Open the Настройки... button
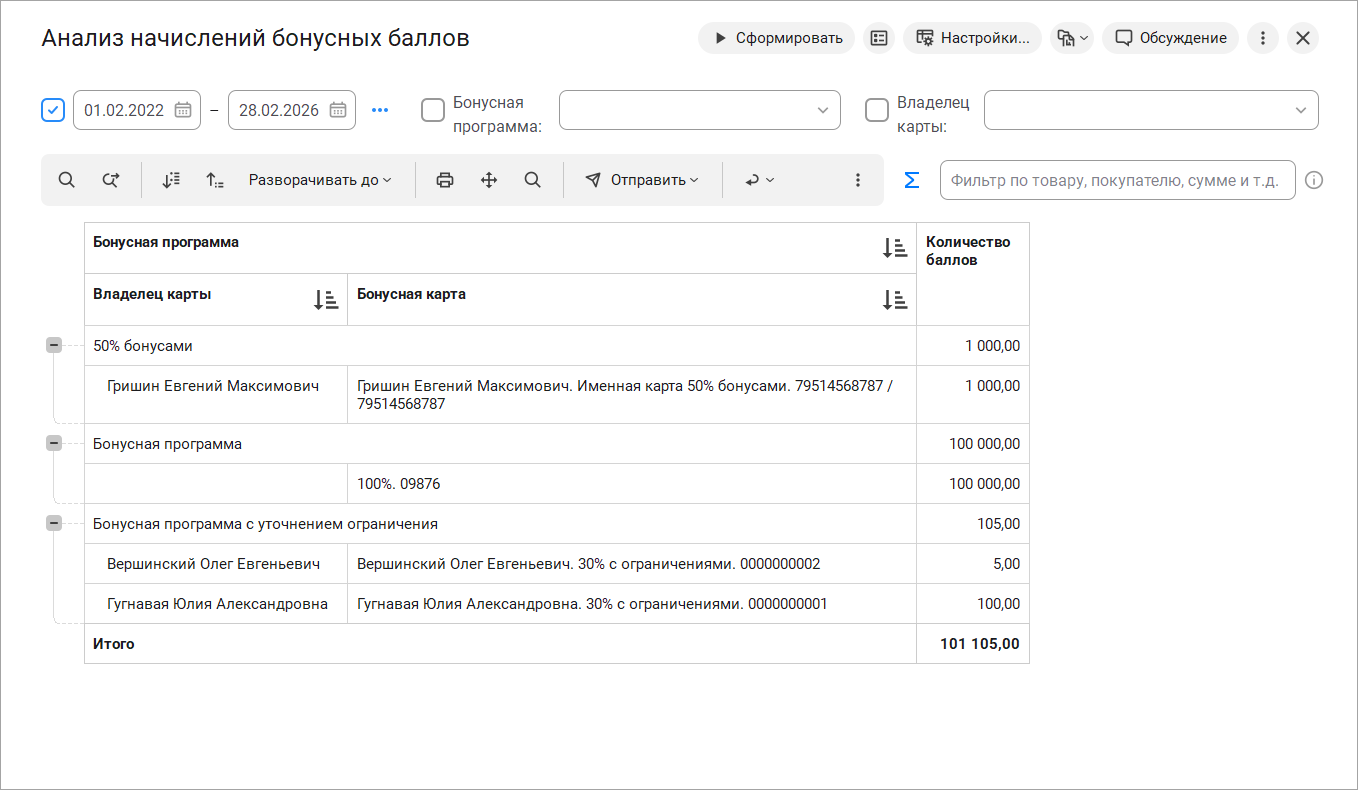Viewport: 1358px width, 790px height. tap(972, 38)
